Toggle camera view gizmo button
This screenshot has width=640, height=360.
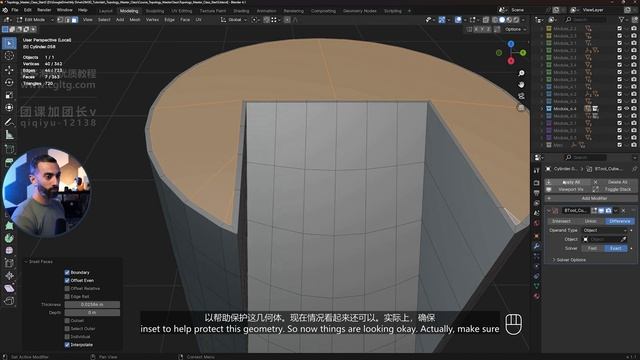521,96
